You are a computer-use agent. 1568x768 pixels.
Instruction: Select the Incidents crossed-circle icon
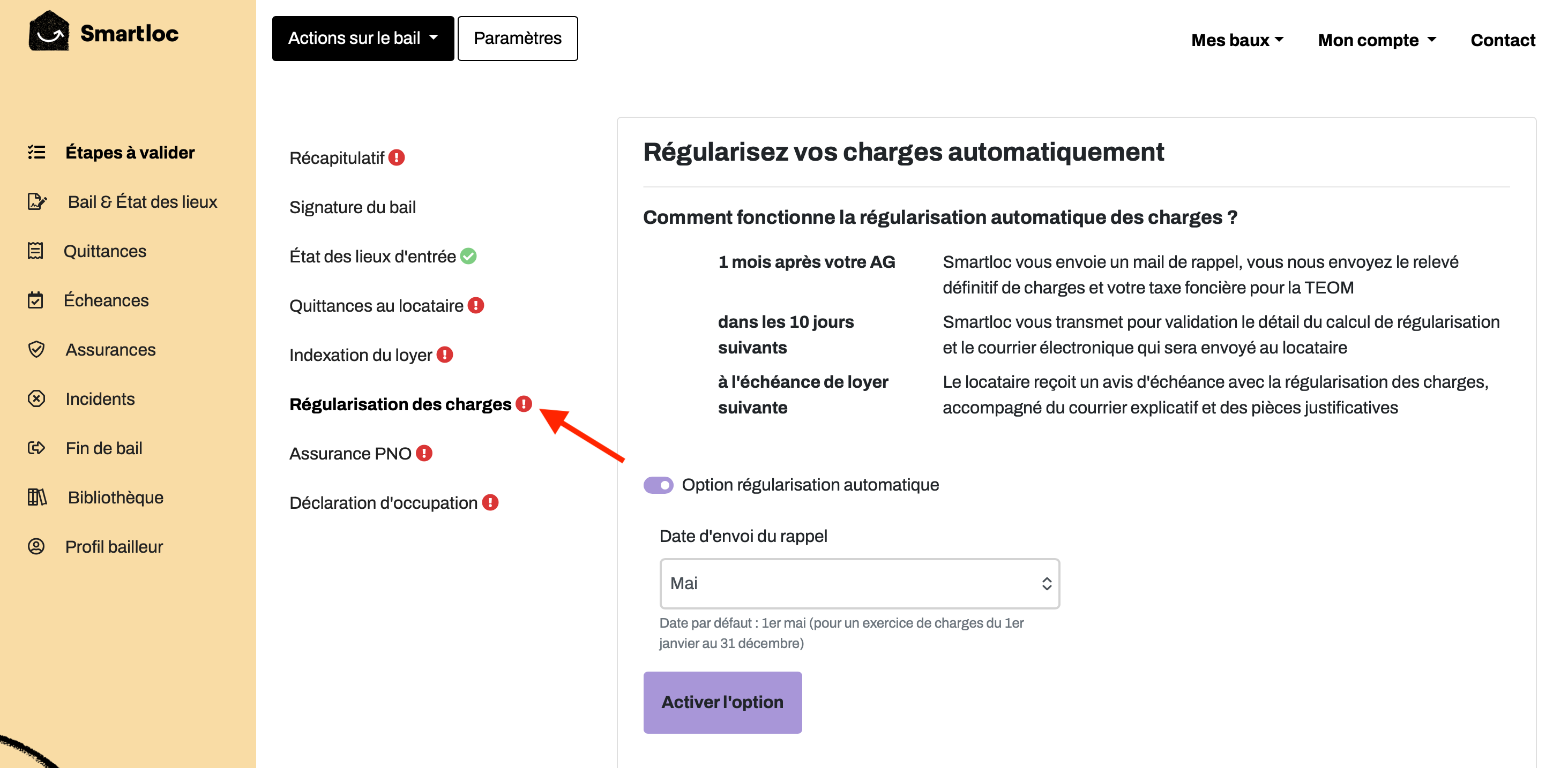click(x=36, y=398)
